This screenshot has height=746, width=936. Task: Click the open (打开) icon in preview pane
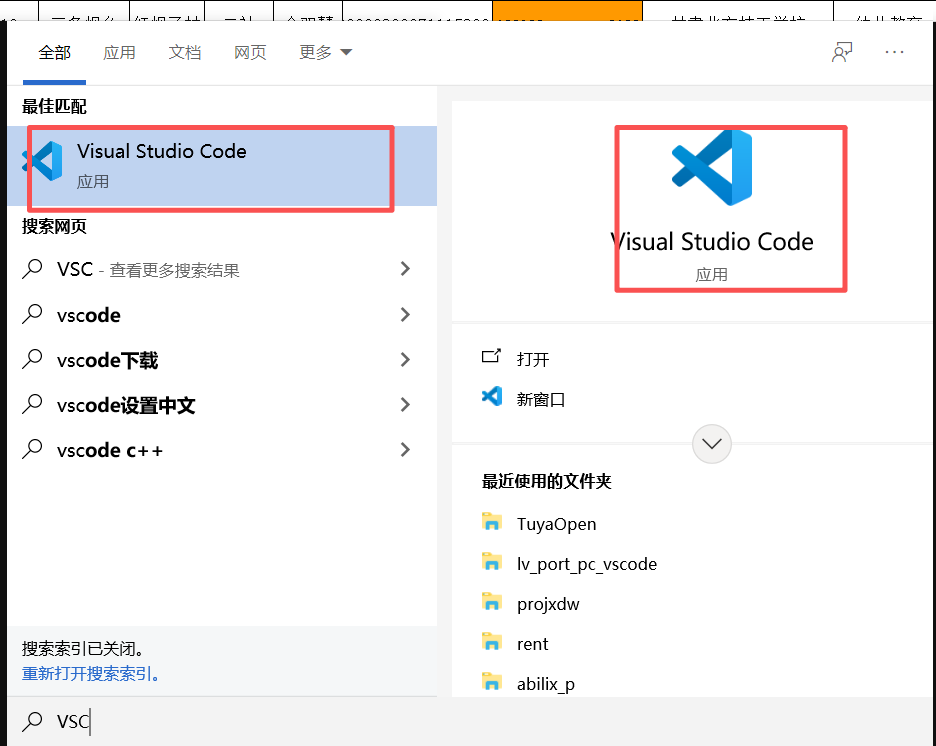pyautogui.click(x=491, y=357)
